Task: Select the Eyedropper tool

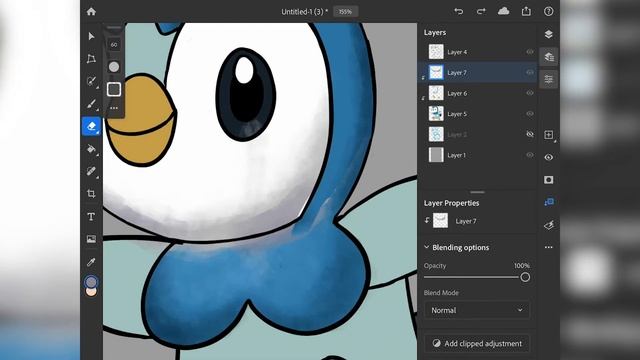Action: [x=91, y=261]
